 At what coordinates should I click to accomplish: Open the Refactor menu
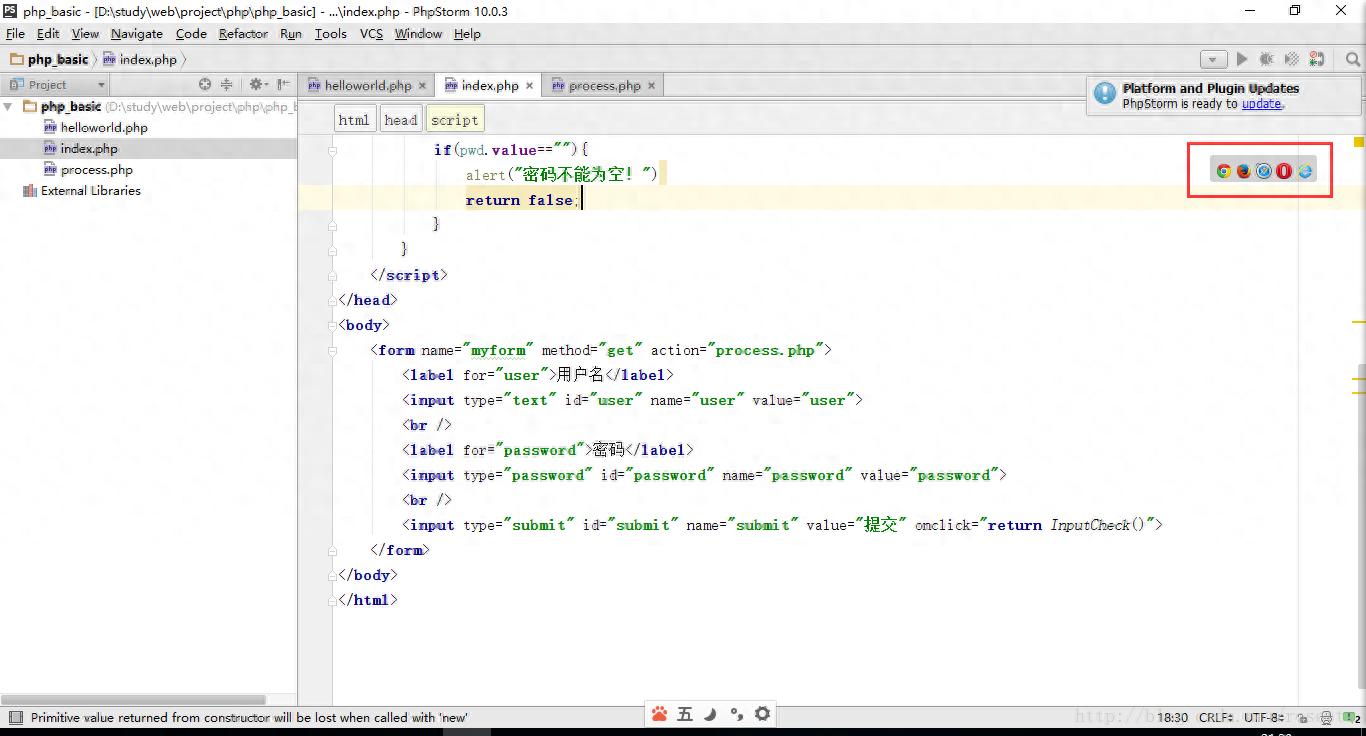coord(243,34)
